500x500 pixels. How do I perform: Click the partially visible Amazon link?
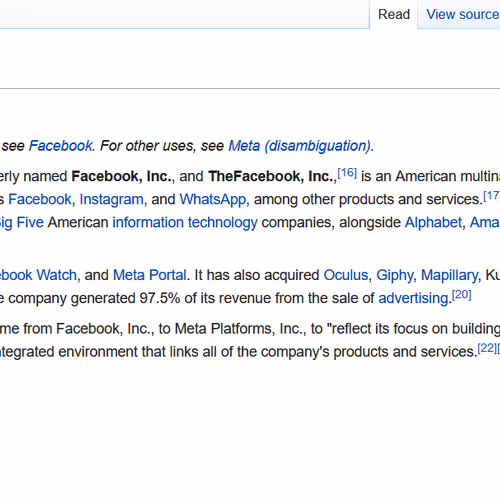(x=485, y=222)
